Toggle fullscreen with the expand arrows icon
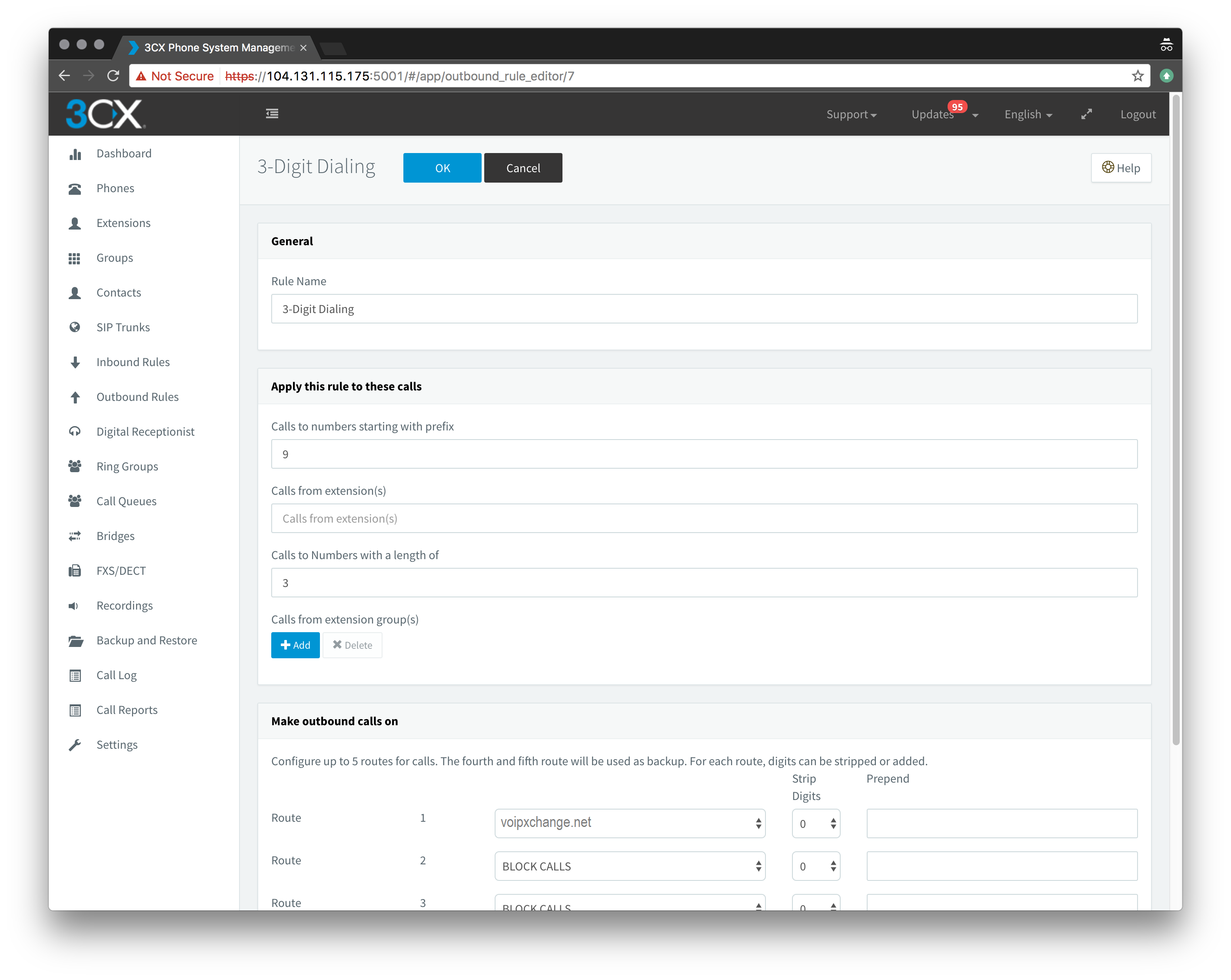1231x980 pixels. [x=1087, y=114]
